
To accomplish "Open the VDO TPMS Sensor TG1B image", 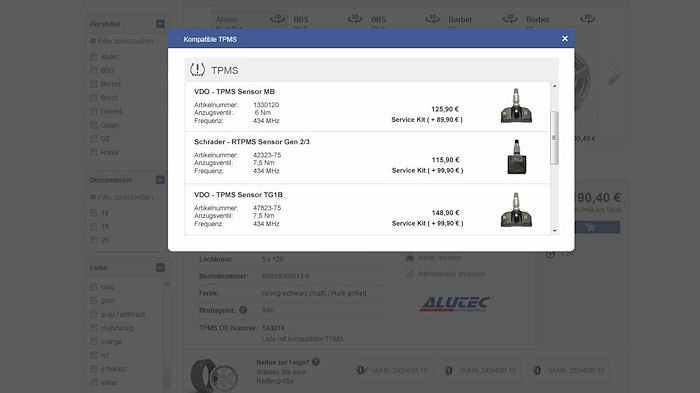I will [516, 210].
